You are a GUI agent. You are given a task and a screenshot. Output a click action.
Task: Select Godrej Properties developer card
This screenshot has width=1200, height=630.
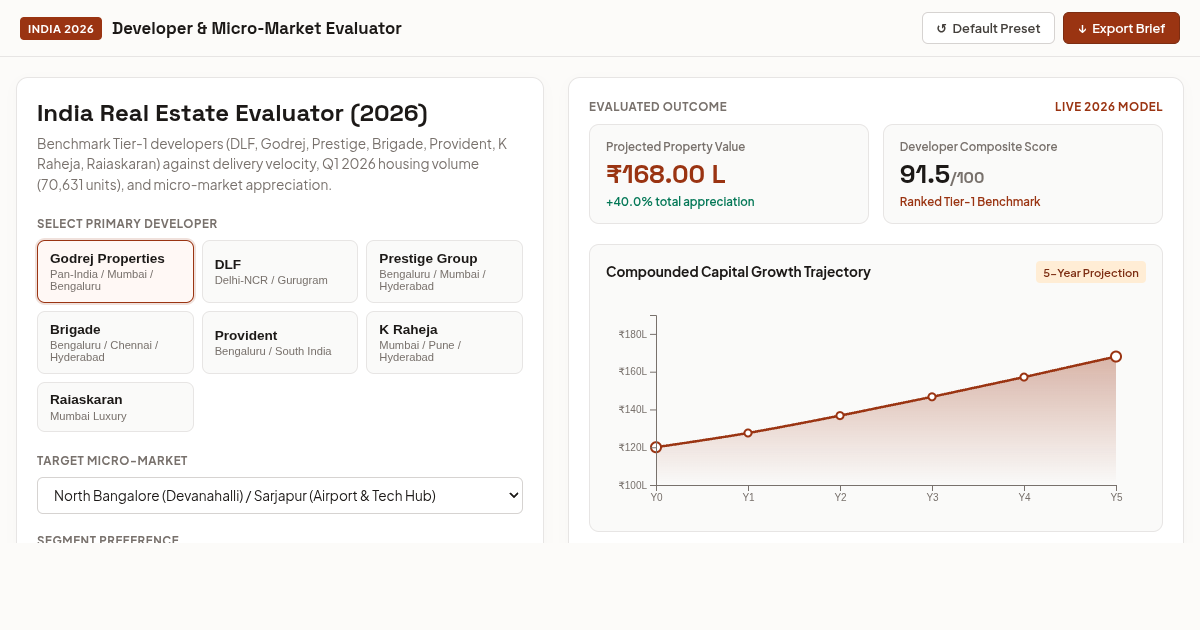pos(115,271)
